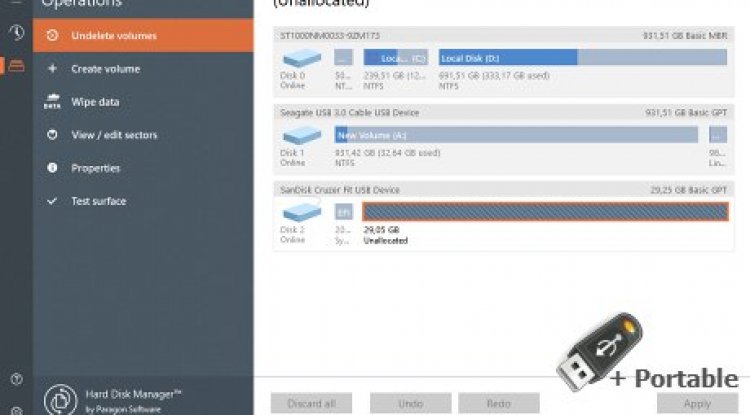Image resolution: width=750 pixels, height=415 pixels.
Task: Click the Redo button
Action: pyautogui.click(x=499, y=404)
